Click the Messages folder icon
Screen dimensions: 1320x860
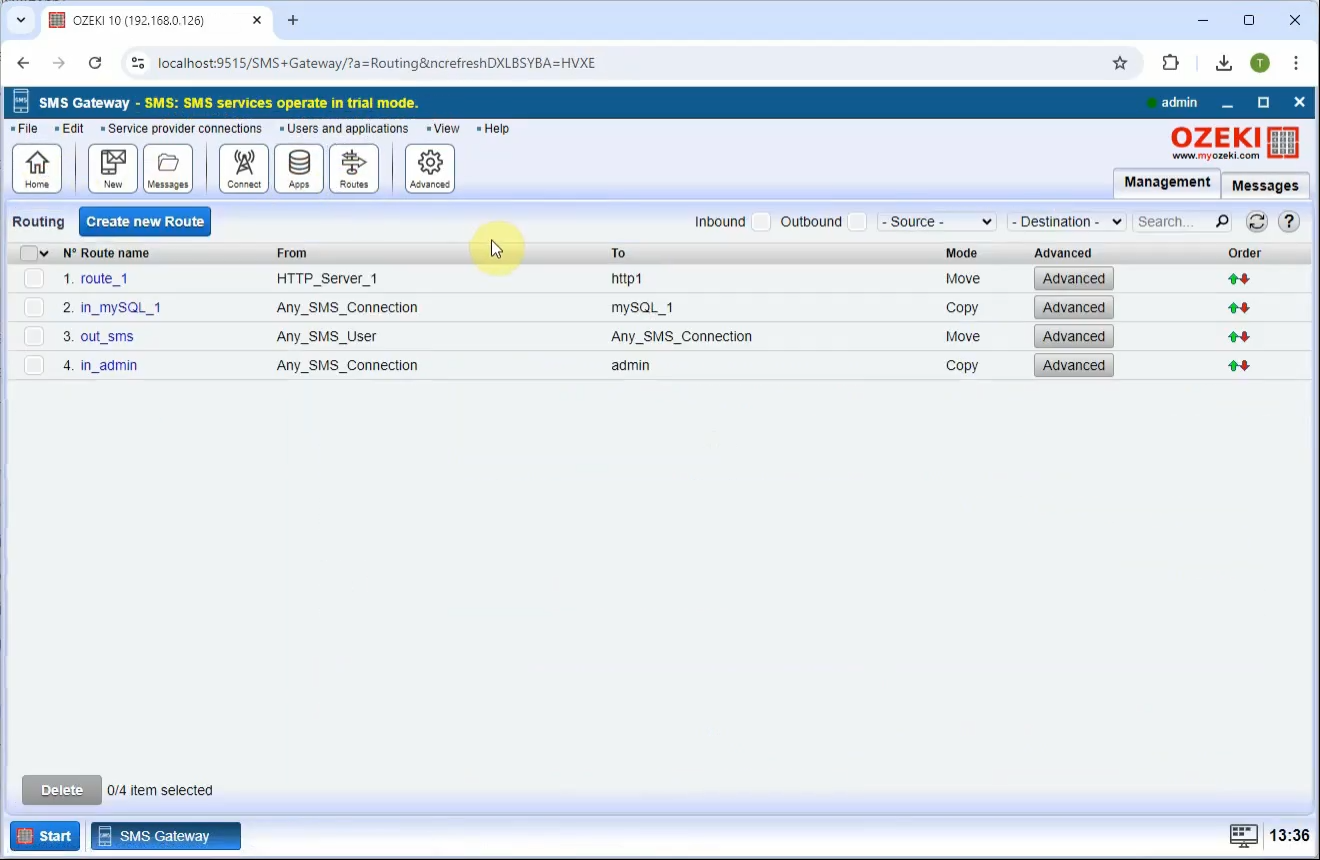tap(167, 168)
